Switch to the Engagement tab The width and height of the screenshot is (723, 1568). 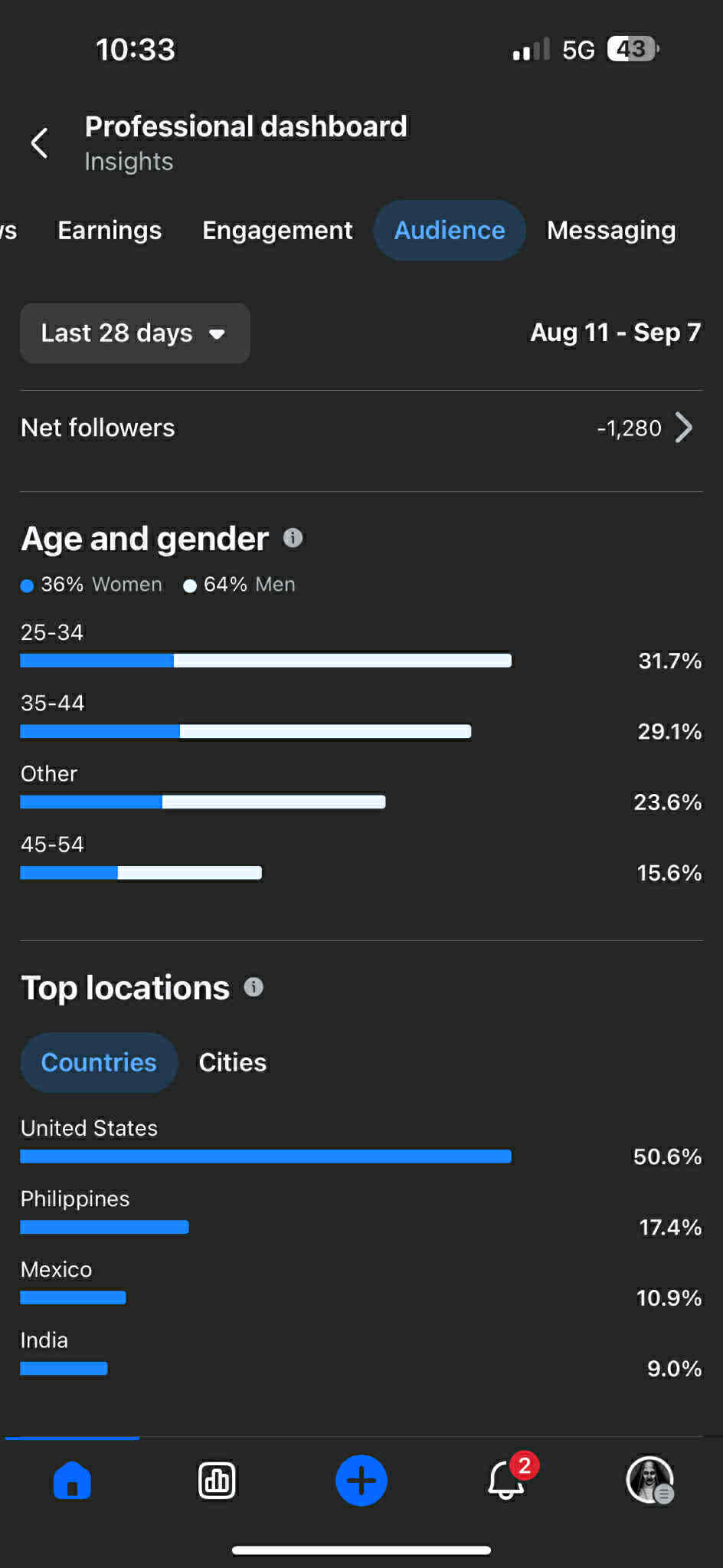277,230
